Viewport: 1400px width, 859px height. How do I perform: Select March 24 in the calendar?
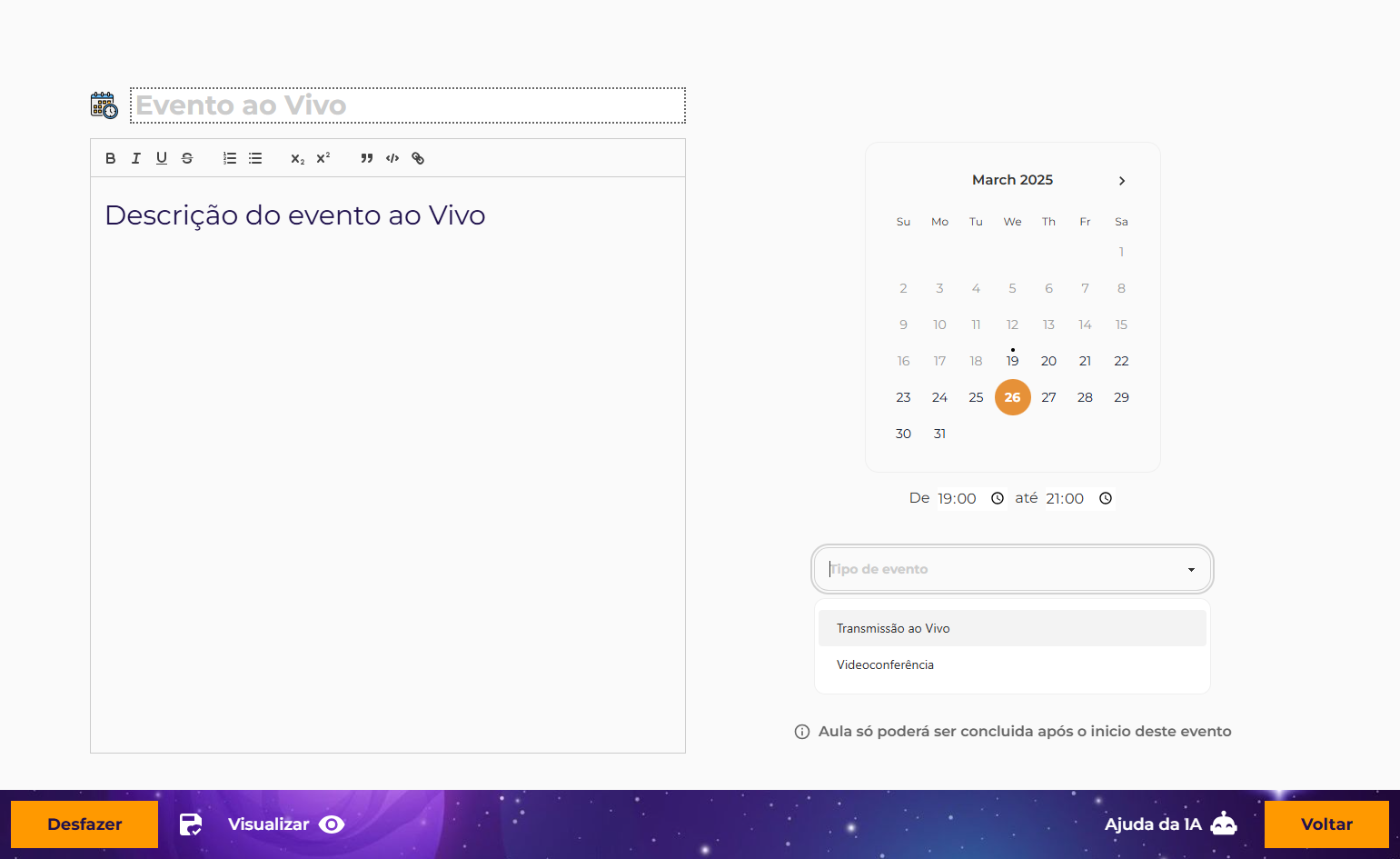pos(939,397)
